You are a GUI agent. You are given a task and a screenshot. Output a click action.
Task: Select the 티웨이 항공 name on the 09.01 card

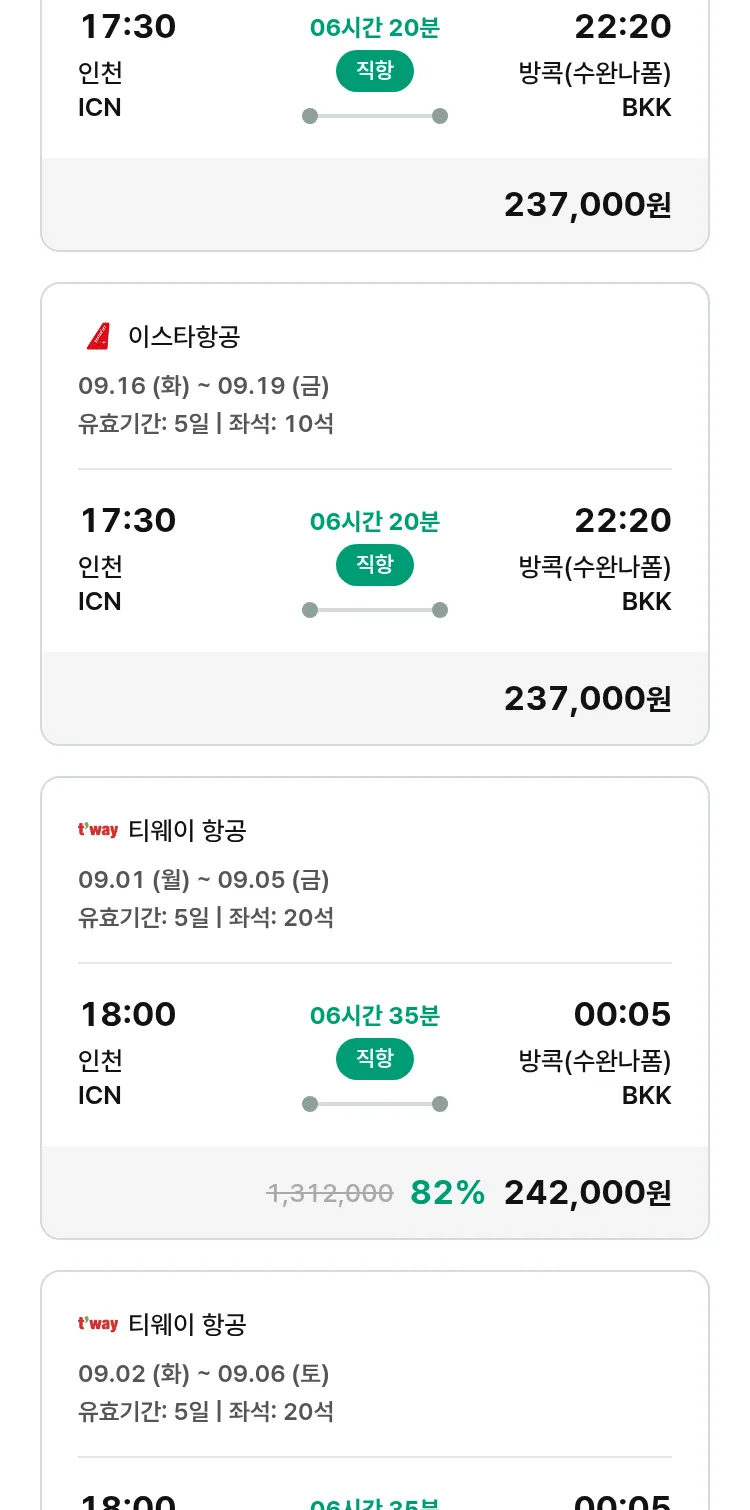(187, 830)
